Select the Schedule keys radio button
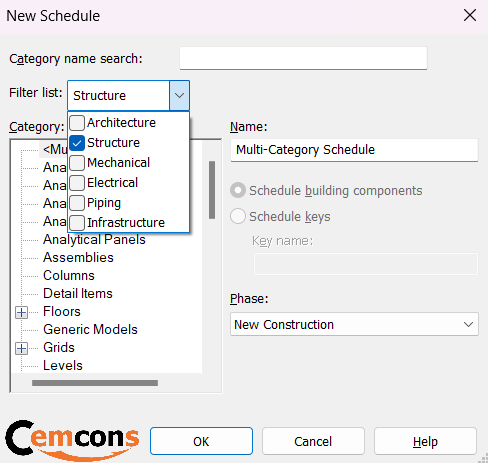 (x=238, y=216)
